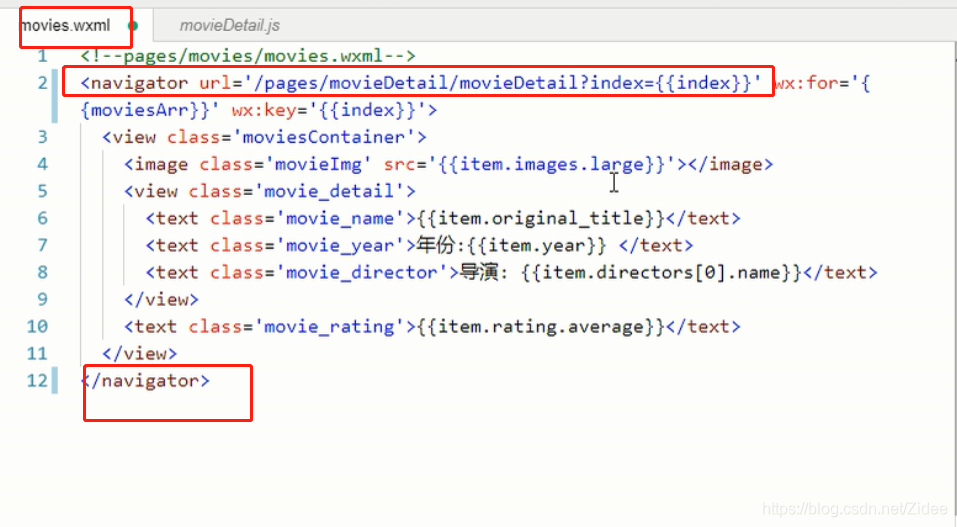Click the url attribute on the navigator
The width and height of the screenshot is (957, 527).
pyautogui.click(x=215, y=83)
